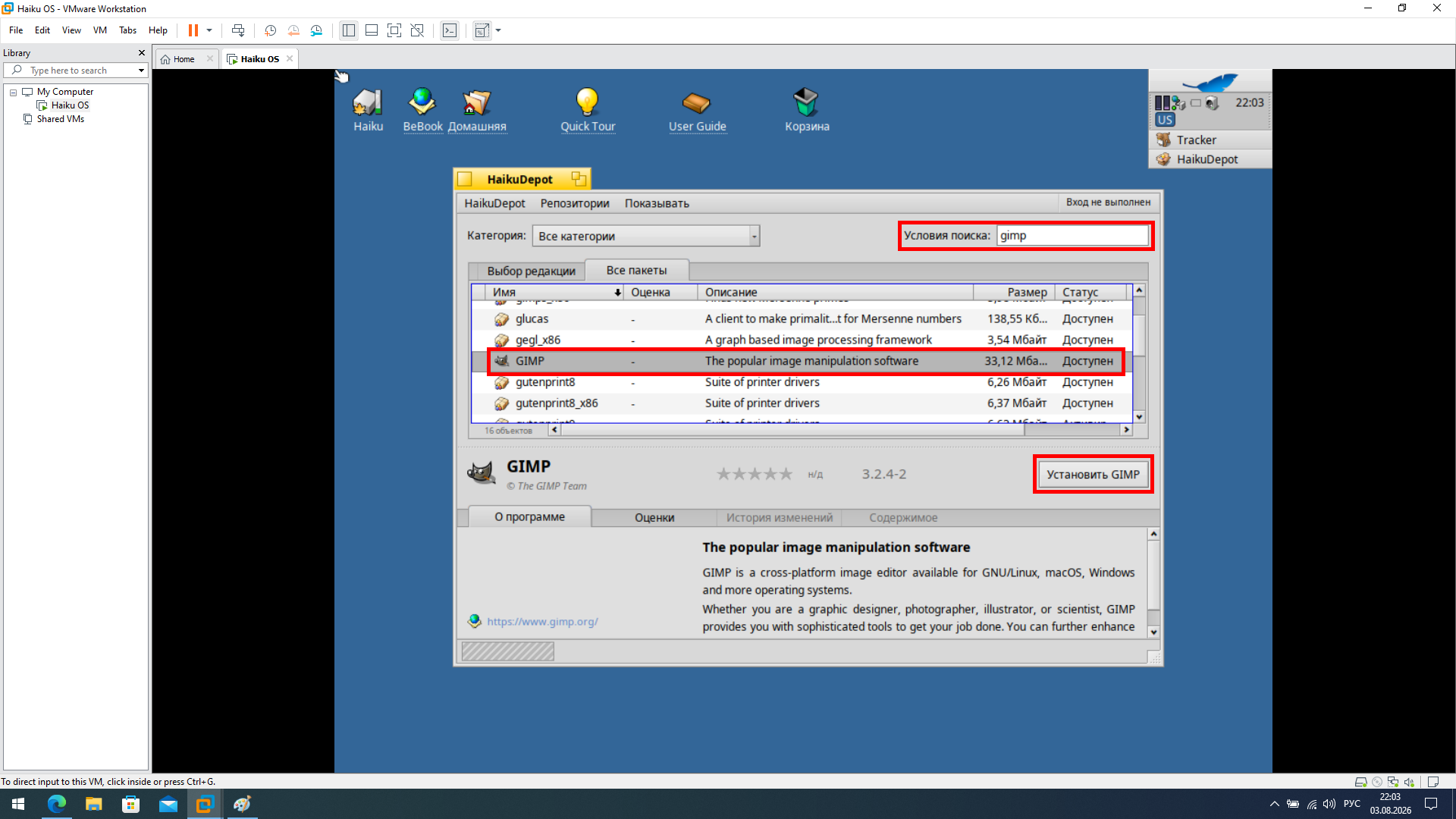
Task: Open the https://www.gimp.org/ link
Action: pyautogui.click(x=542, y=622)
